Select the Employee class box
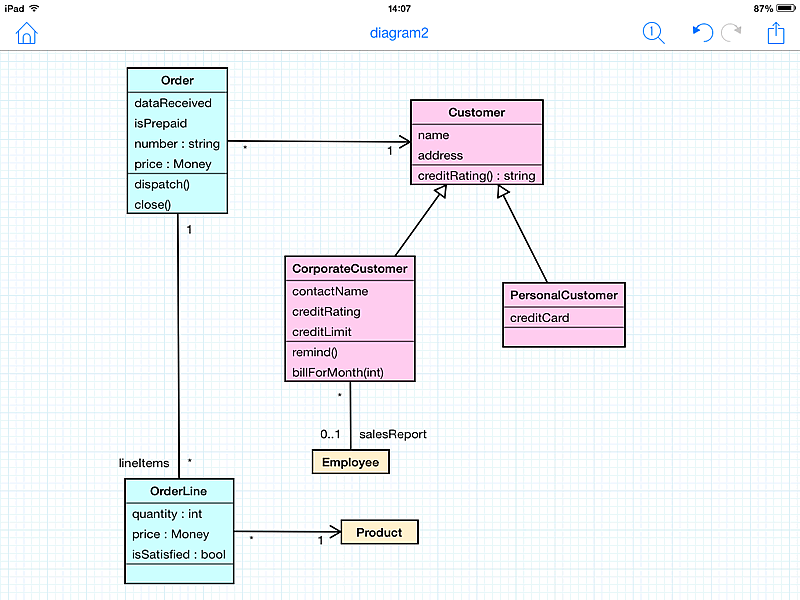The height and width of the screenshot is (600, 800). 351,462
